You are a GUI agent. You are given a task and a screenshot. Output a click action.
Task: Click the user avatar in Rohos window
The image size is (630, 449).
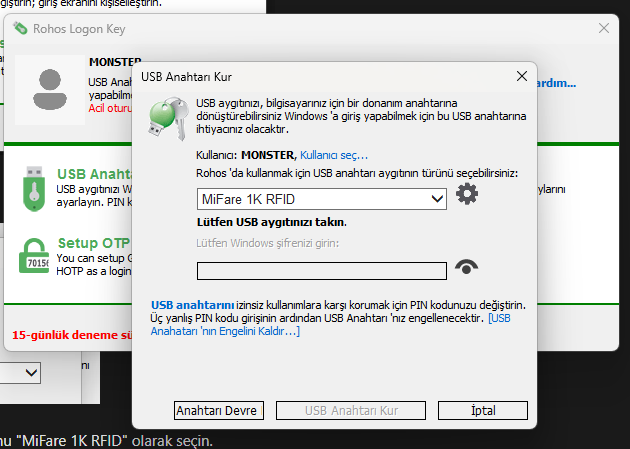click(x=50, y=90)
